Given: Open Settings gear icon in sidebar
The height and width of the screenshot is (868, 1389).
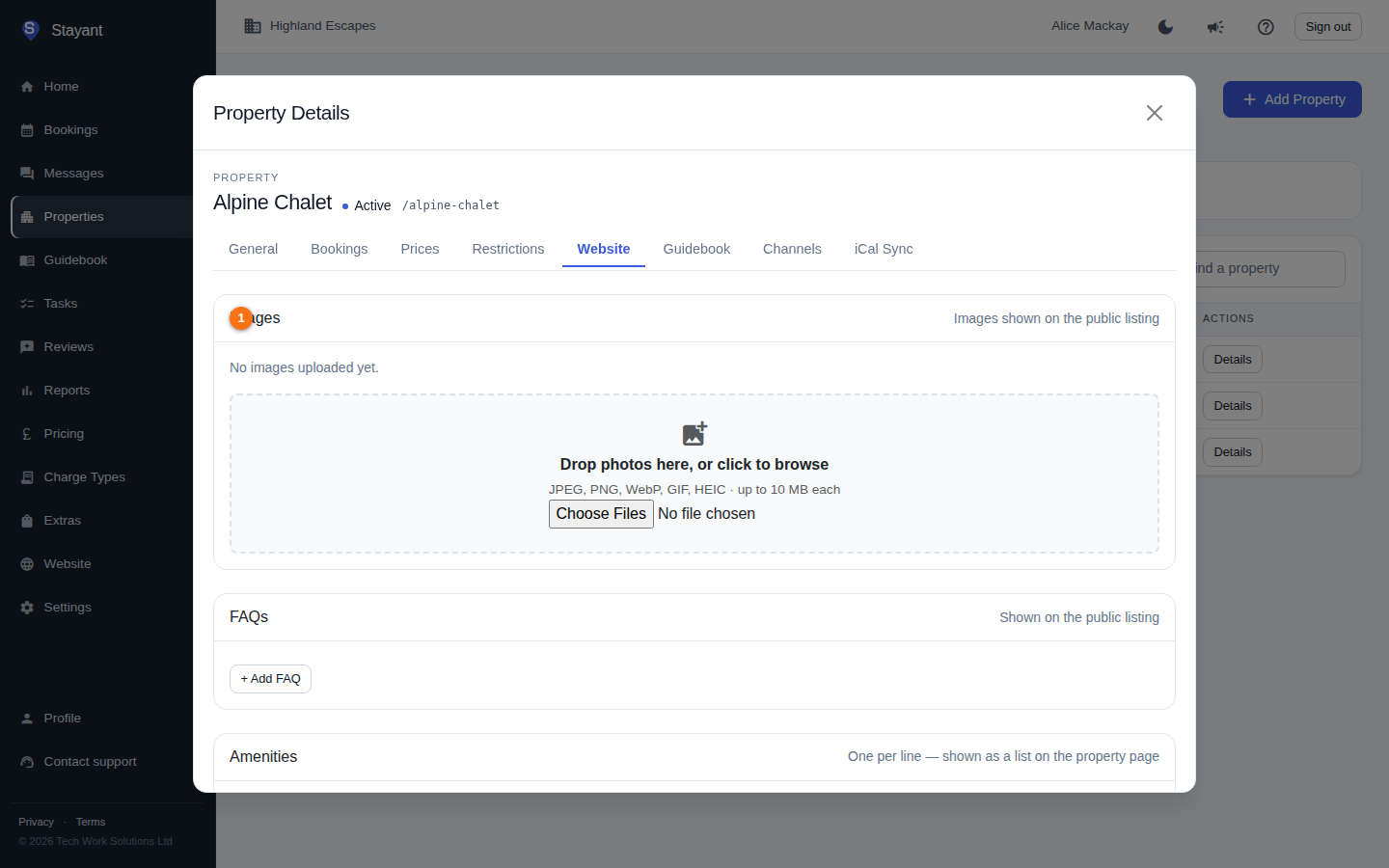Looking at the screenshot, I should click(x=27, y=608).
